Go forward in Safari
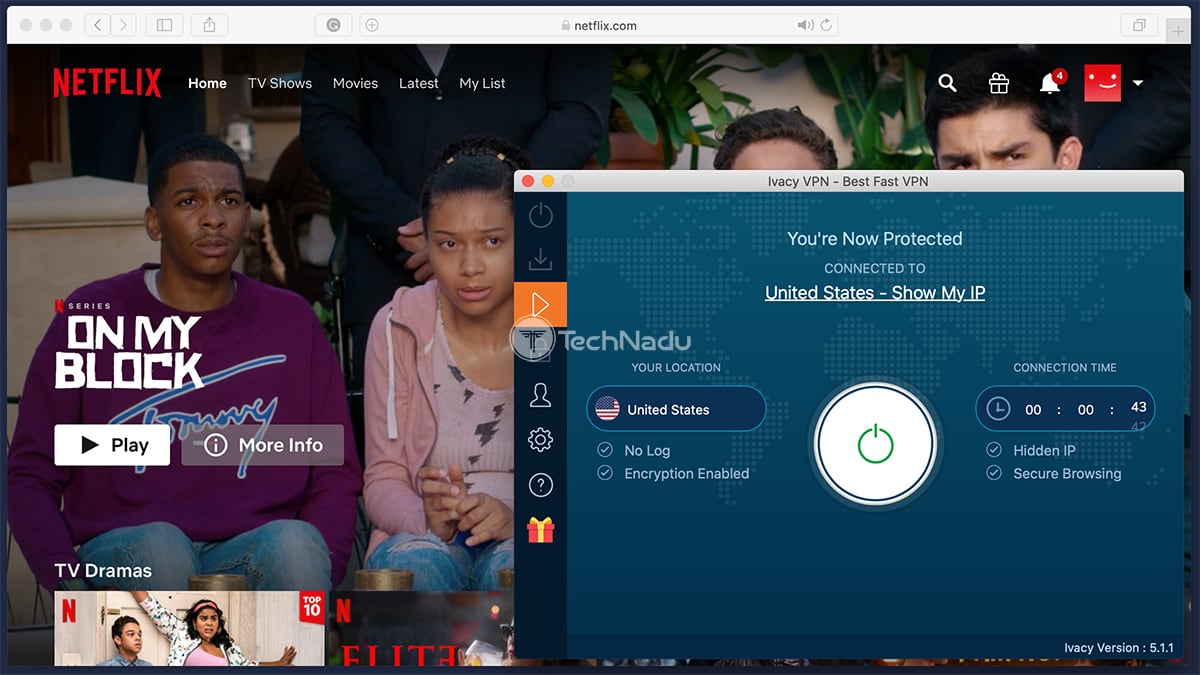 [124, 25]
